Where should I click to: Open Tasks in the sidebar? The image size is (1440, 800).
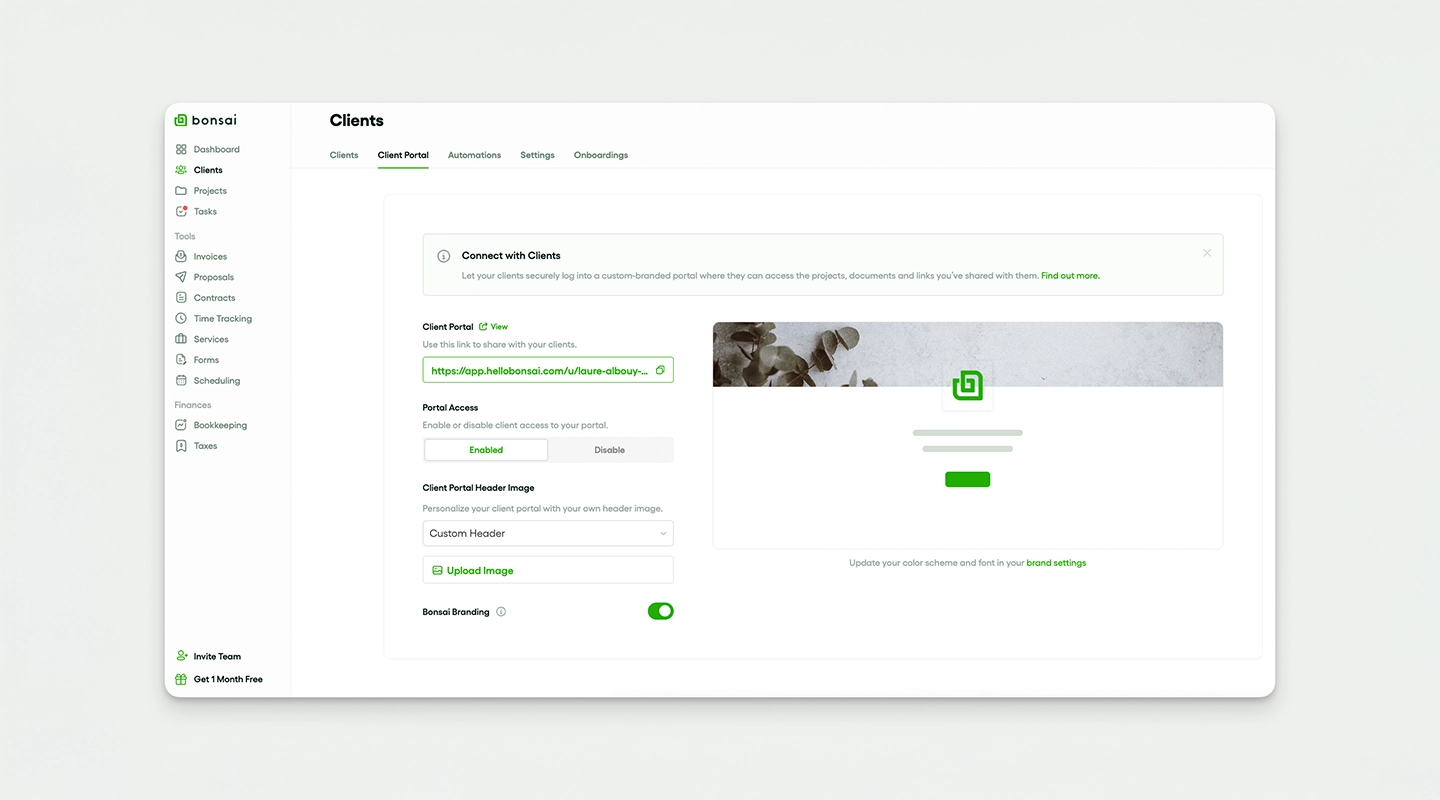pyautogui.click(x=205, y=212)
